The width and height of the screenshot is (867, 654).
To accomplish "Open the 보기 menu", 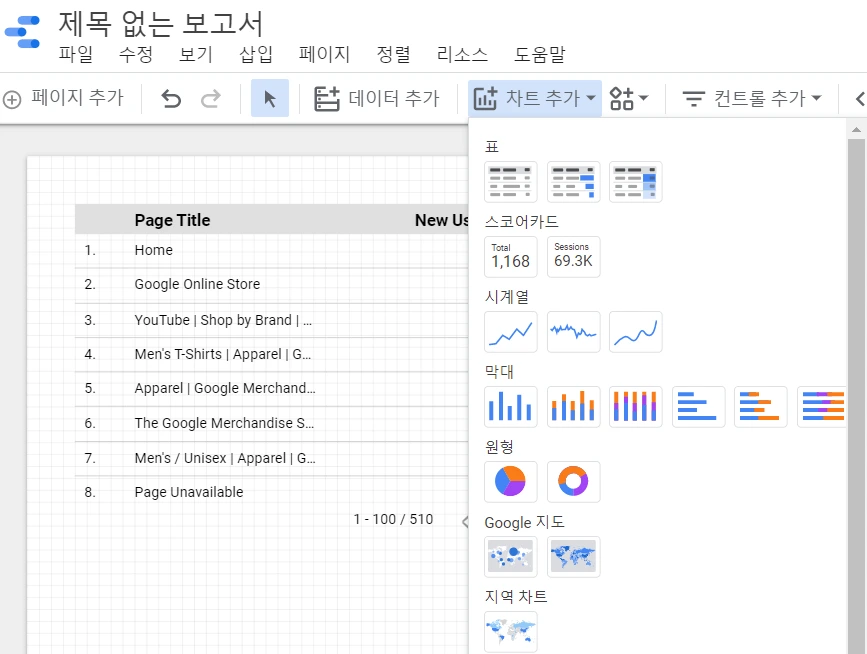I will click(196, 54).
